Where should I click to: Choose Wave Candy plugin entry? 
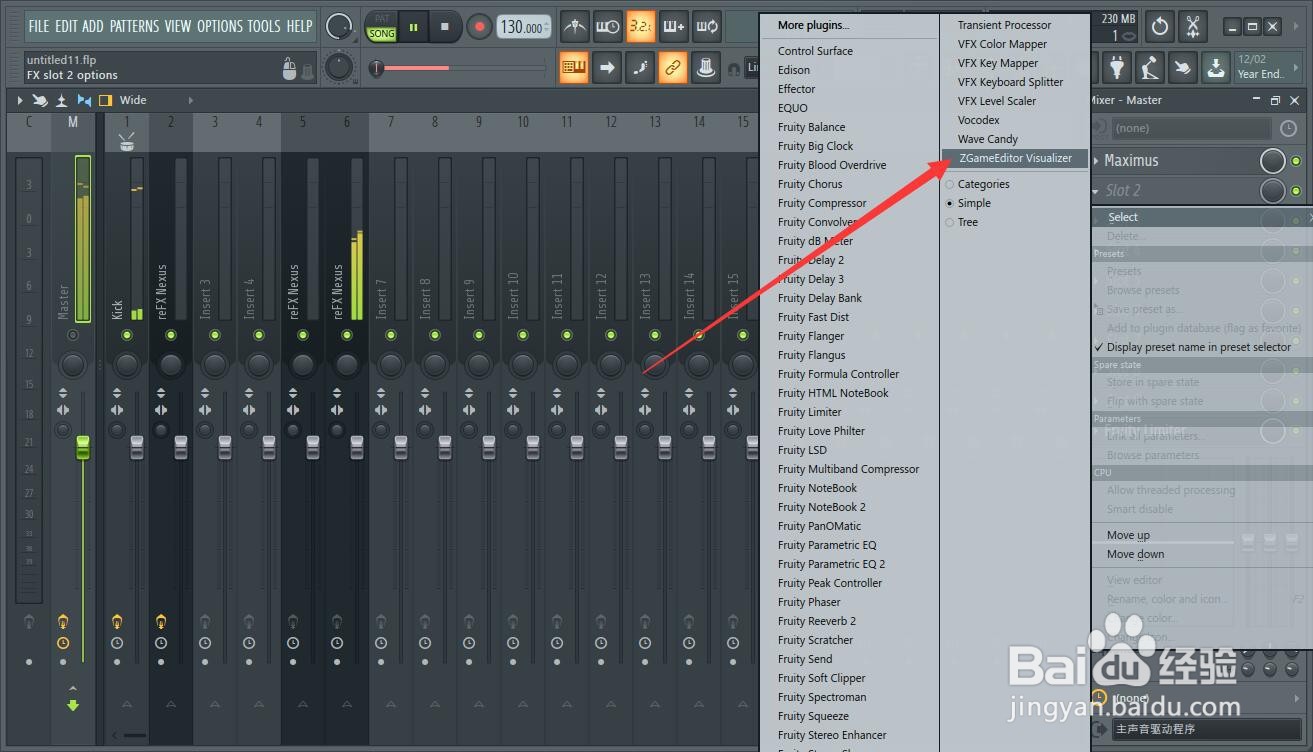(x=988, y=139)
